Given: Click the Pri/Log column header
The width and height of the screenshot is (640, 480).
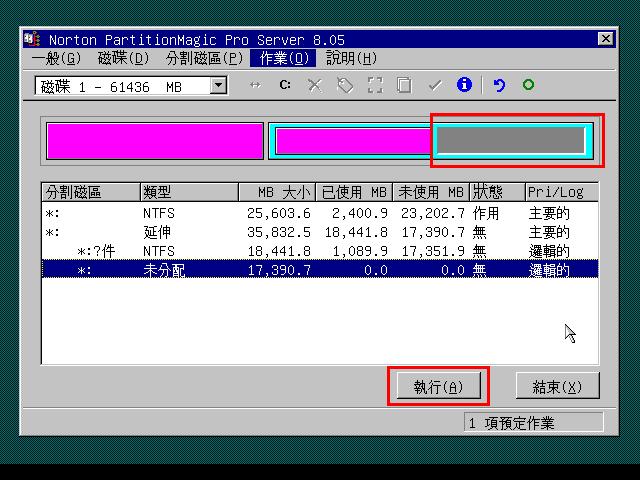Looking at the screenshot, I should pos(562,192).
